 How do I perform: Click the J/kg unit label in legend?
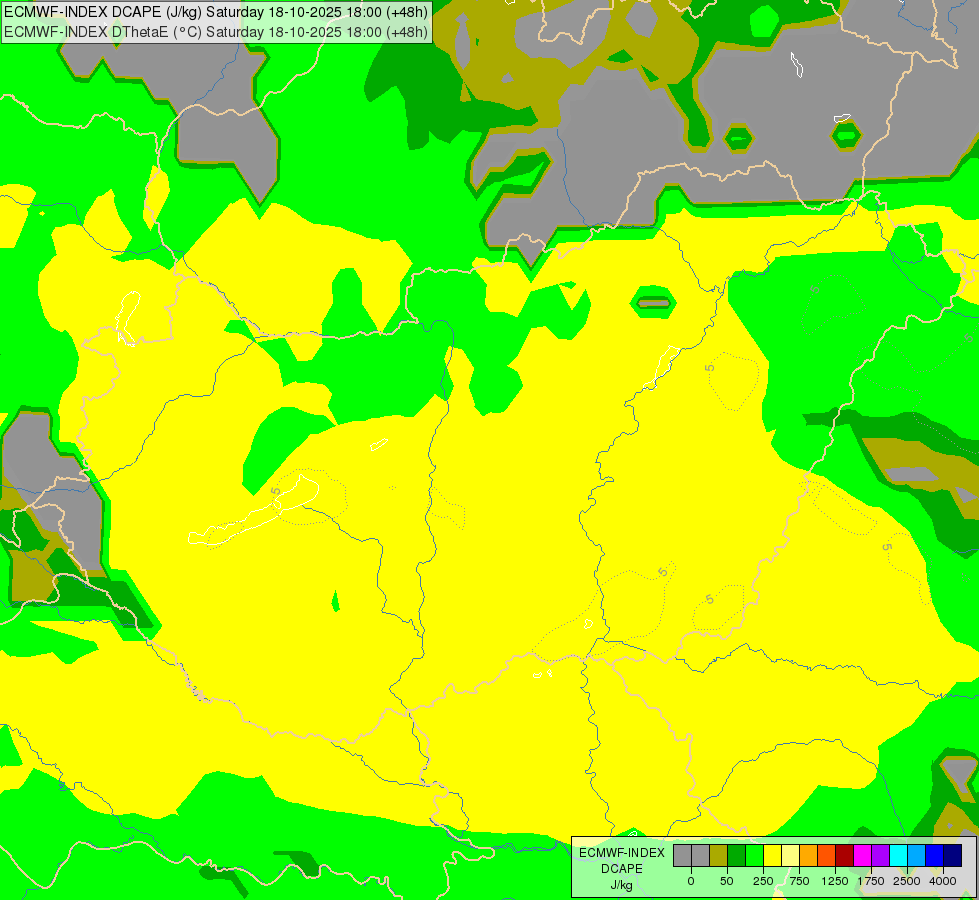(622, 884)
